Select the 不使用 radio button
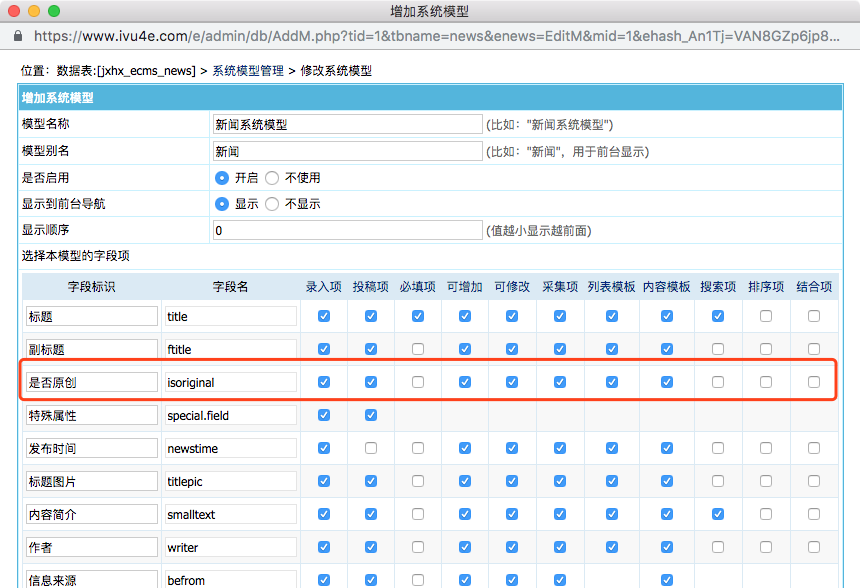The width and height of the screenshot is (860, 588). pos(272,178)
